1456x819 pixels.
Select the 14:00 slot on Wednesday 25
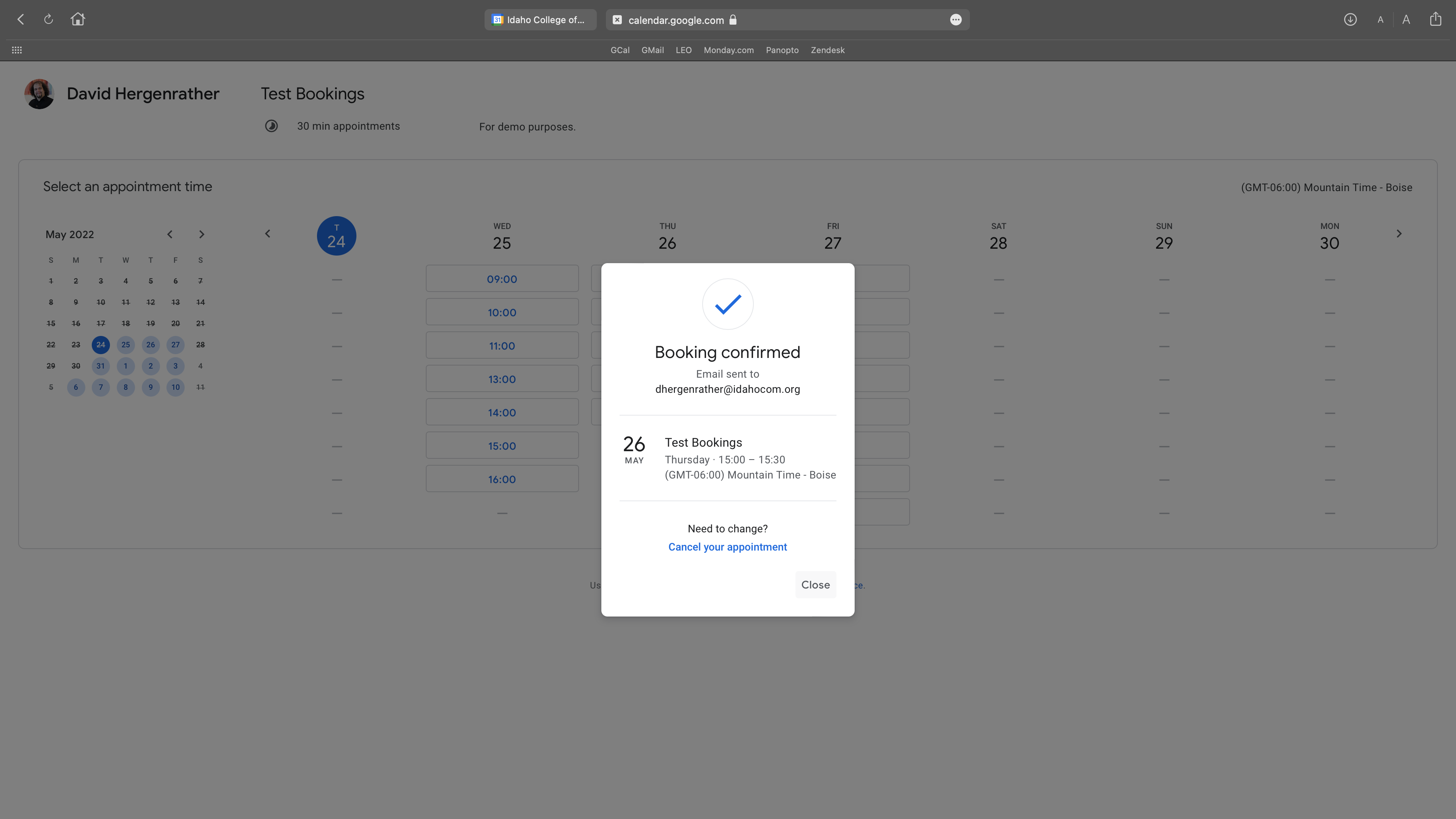pos(502,412)
